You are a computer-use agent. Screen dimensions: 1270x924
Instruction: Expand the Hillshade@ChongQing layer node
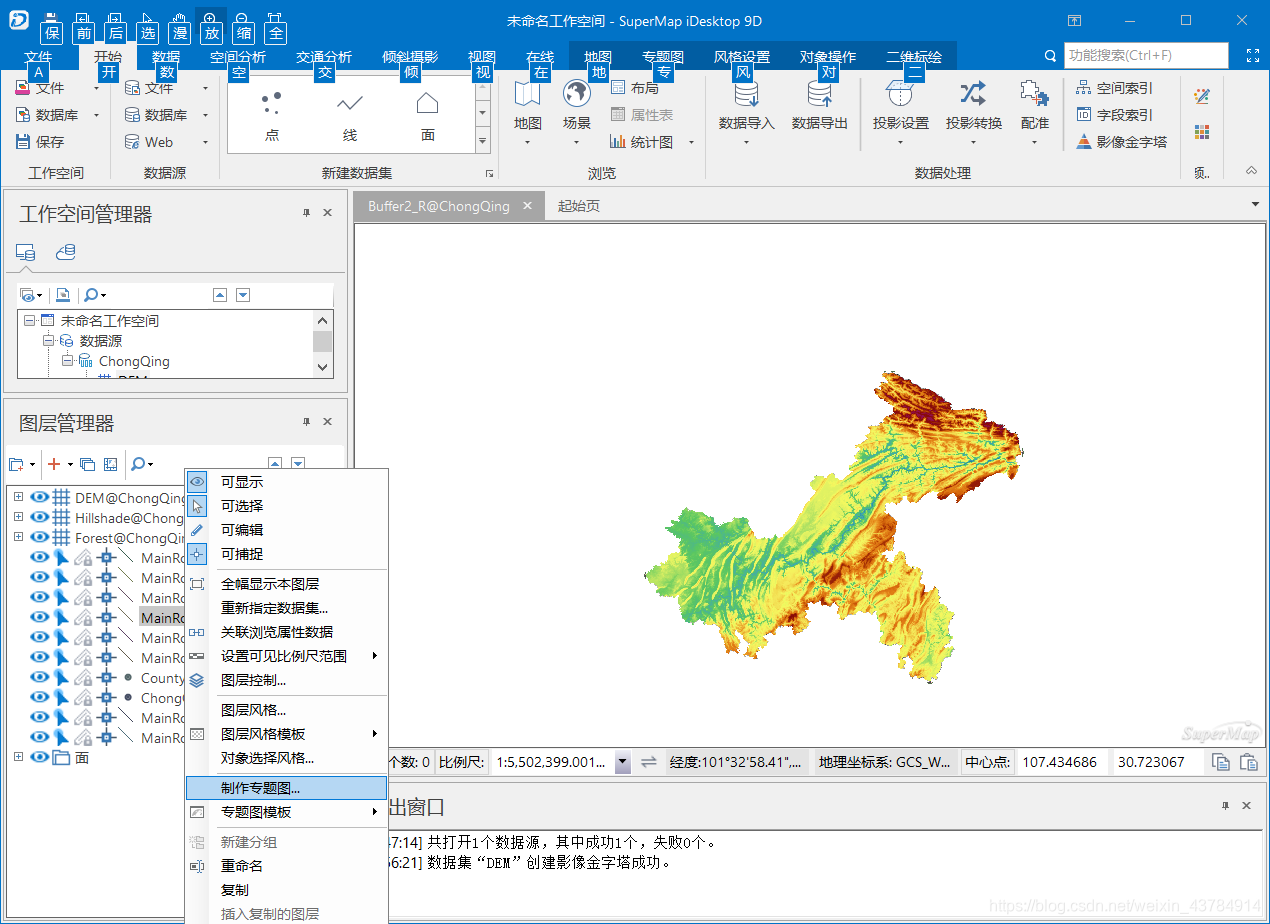18,517
